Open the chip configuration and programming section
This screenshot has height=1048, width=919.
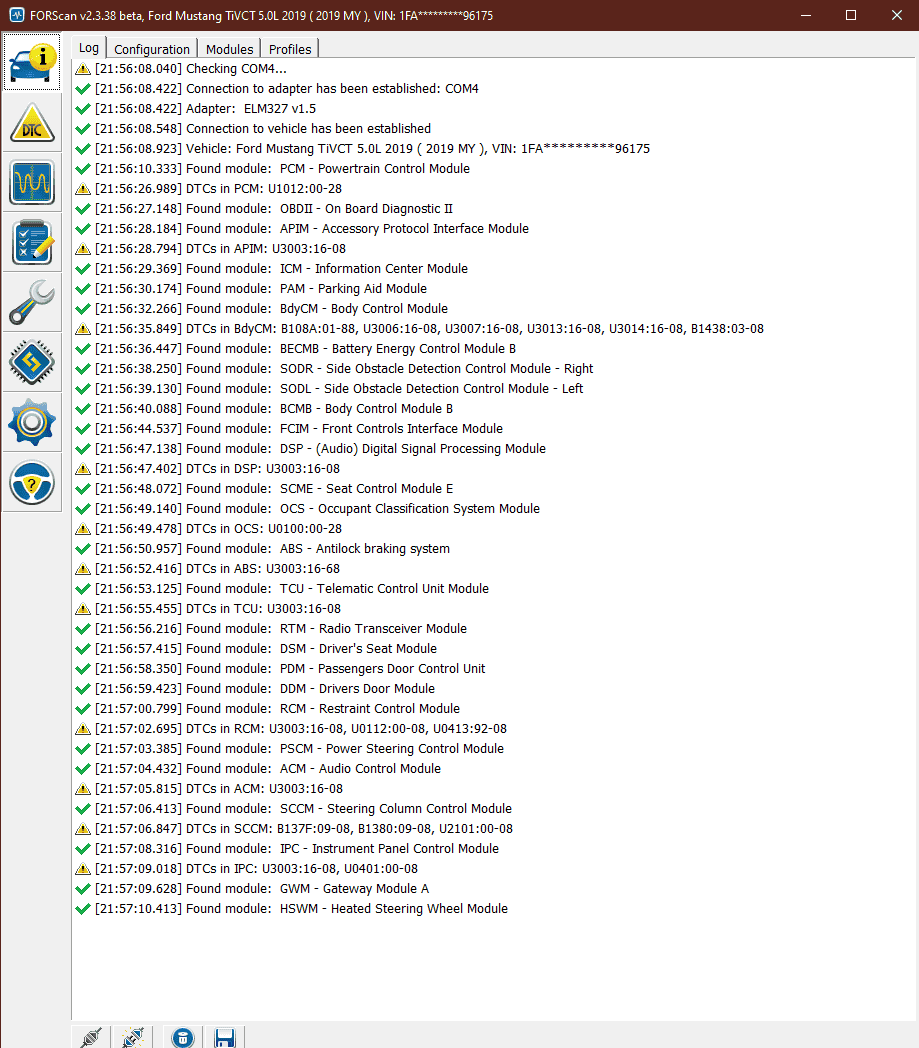point(32,363)
